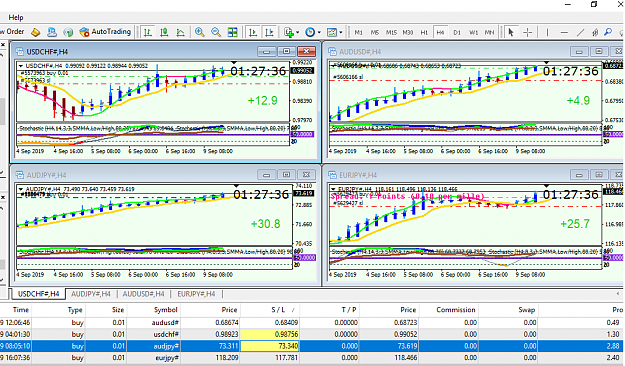625x366 pixels.
Task: Expand the EURJPY#,H4 chart title triangle
Action: [x=333, y=189]
